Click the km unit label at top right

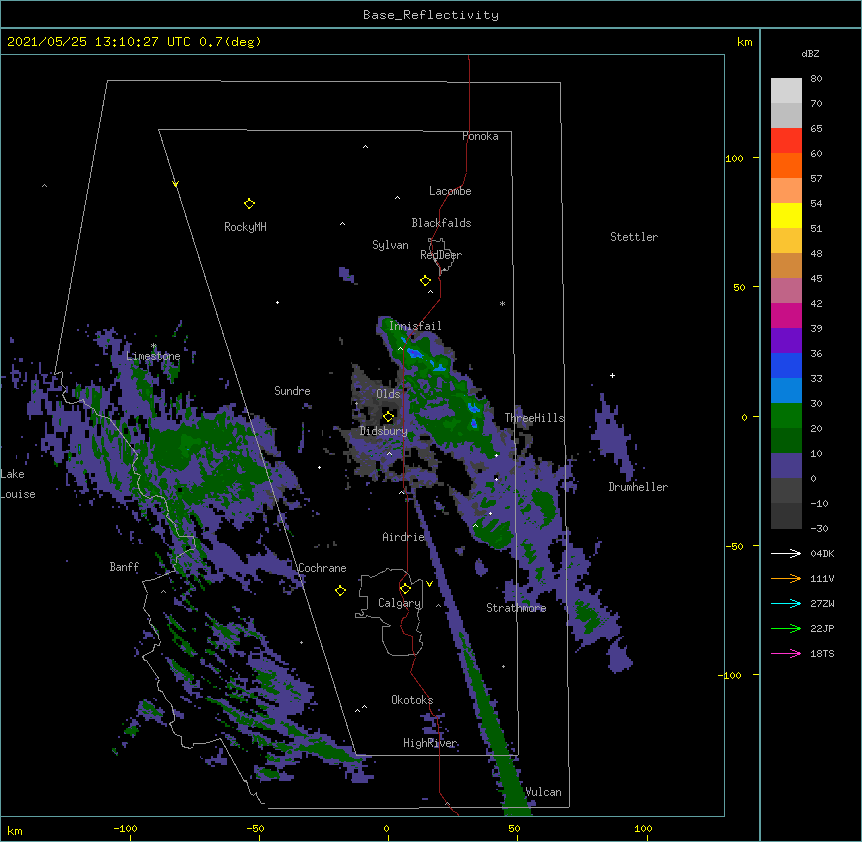[745, 42]
